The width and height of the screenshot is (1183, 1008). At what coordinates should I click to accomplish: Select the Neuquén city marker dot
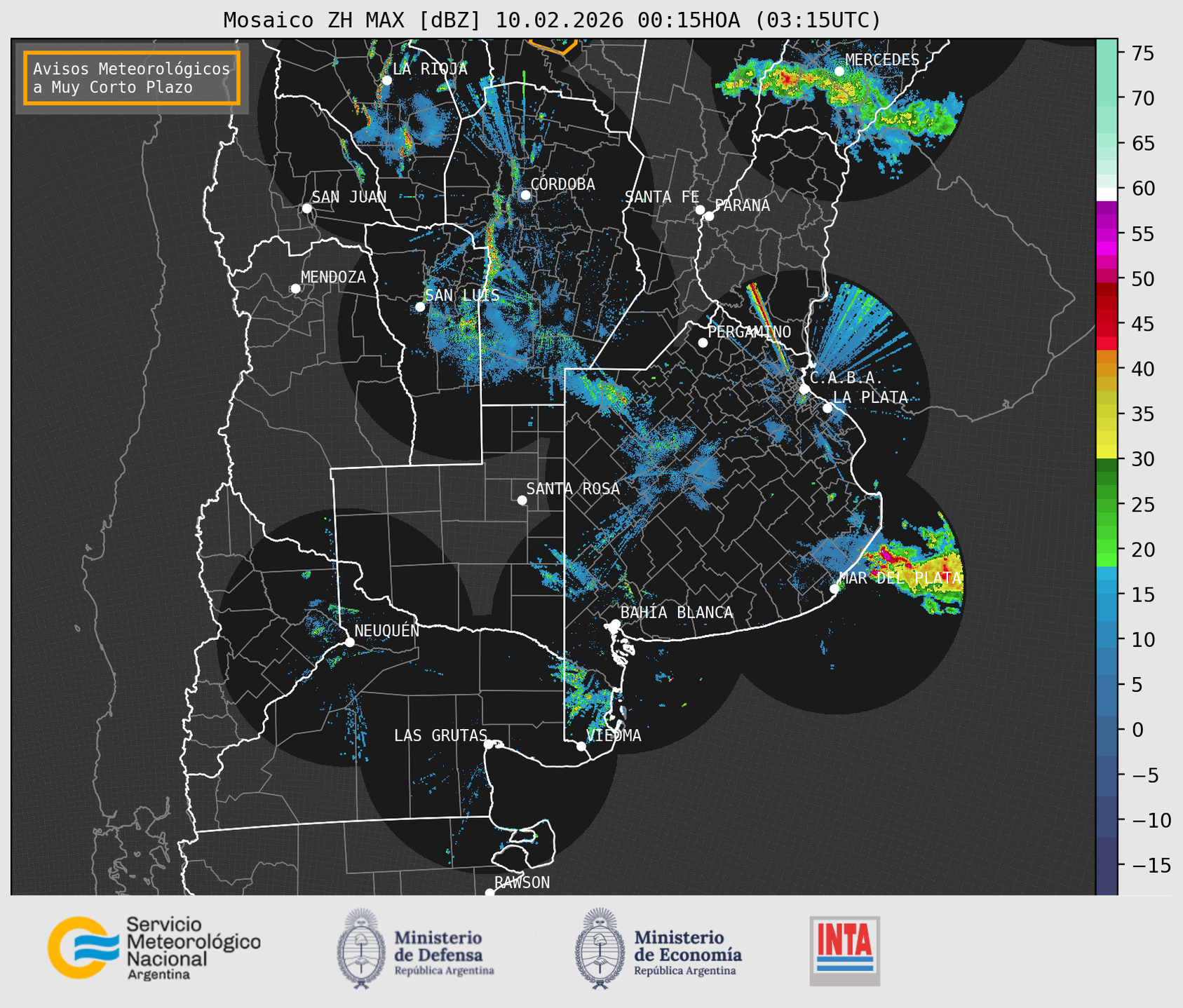[349, 642]
